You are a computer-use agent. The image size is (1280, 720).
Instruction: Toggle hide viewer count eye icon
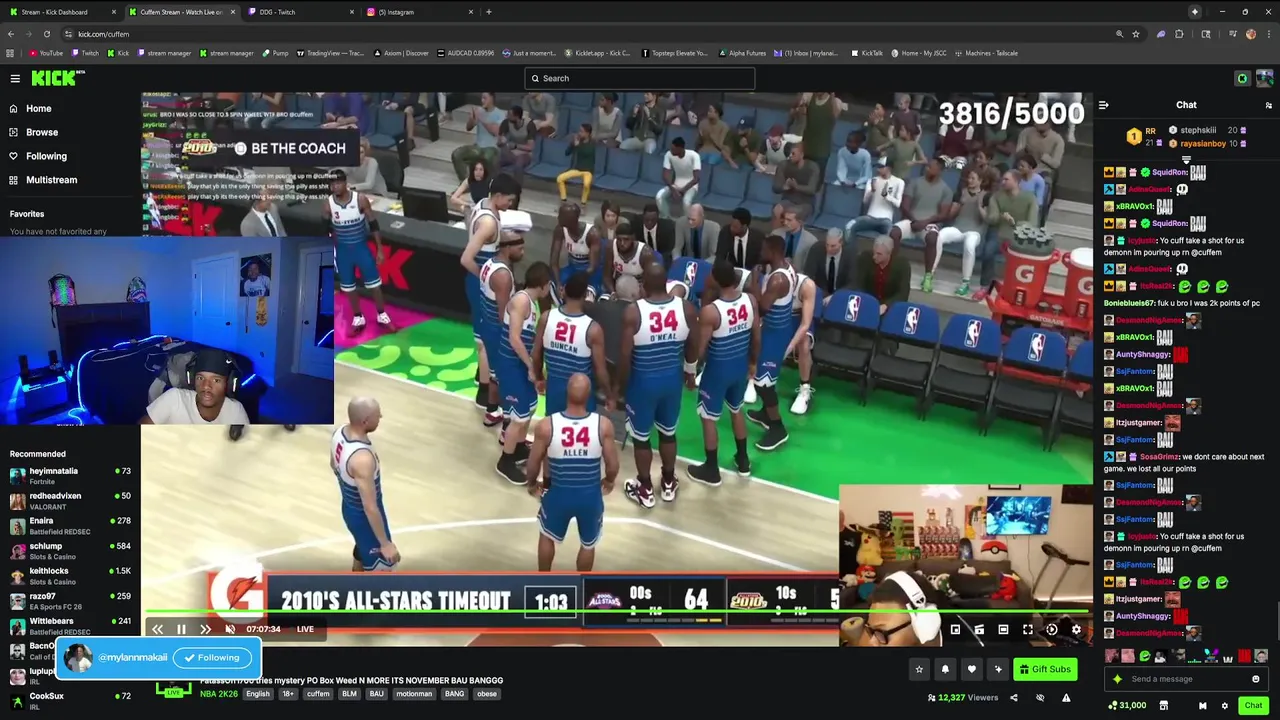coord(1040,698)
